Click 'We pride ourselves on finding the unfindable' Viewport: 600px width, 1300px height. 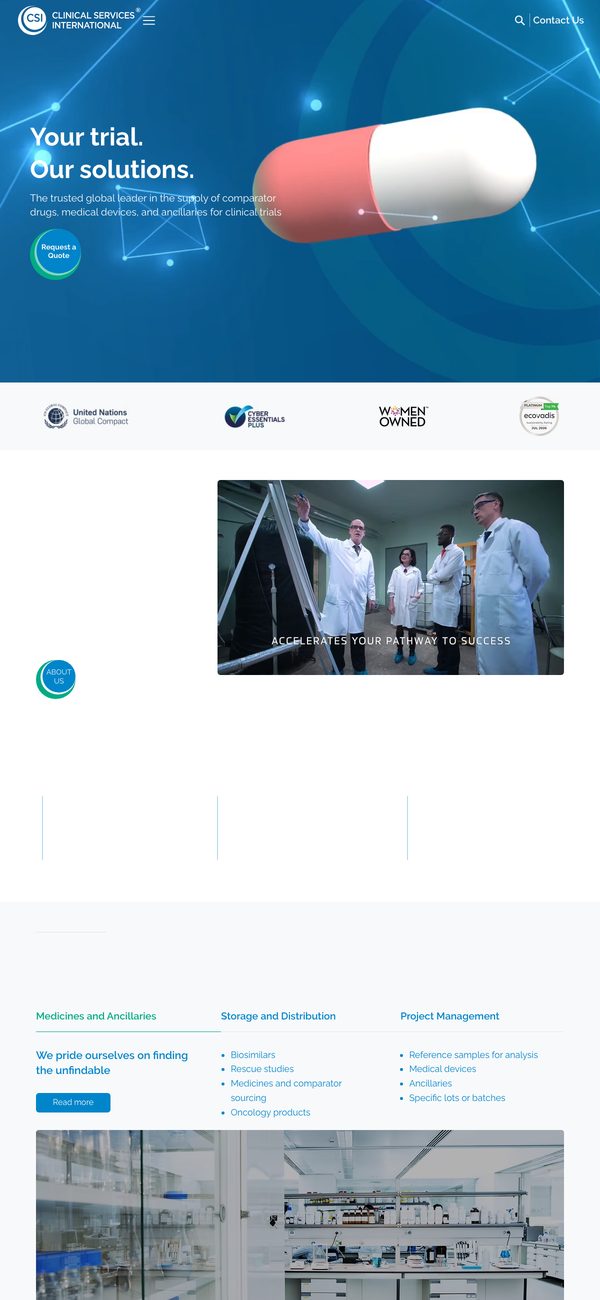(112, 1063)
